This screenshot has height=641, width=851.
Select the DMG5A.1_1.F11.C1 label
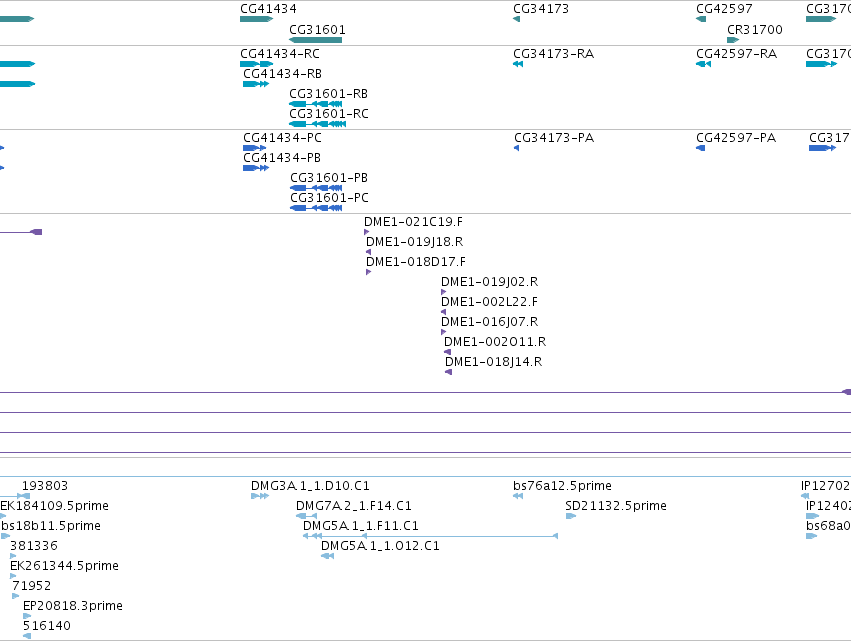click(360, 526)
